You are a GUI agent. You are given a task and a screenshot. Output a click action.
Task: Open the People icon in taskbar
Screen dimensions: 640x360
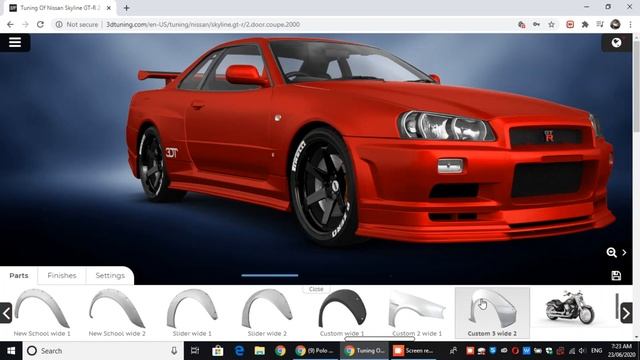click(453, 351)
